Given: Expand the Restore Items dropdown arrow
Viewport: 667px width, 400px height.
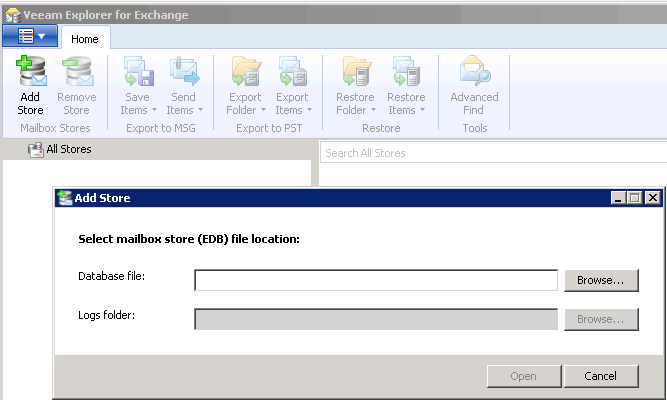Looking at the screenshot, I should (422, 110).
